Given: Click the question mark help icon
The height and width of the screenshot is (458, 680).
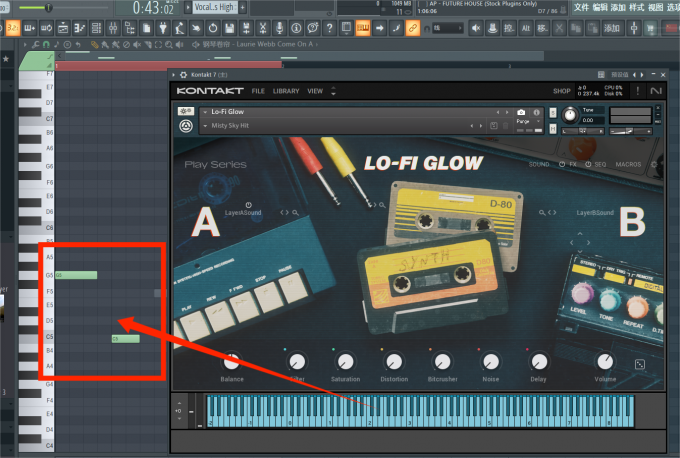Looking at the screenshot, I should point(330,28).
